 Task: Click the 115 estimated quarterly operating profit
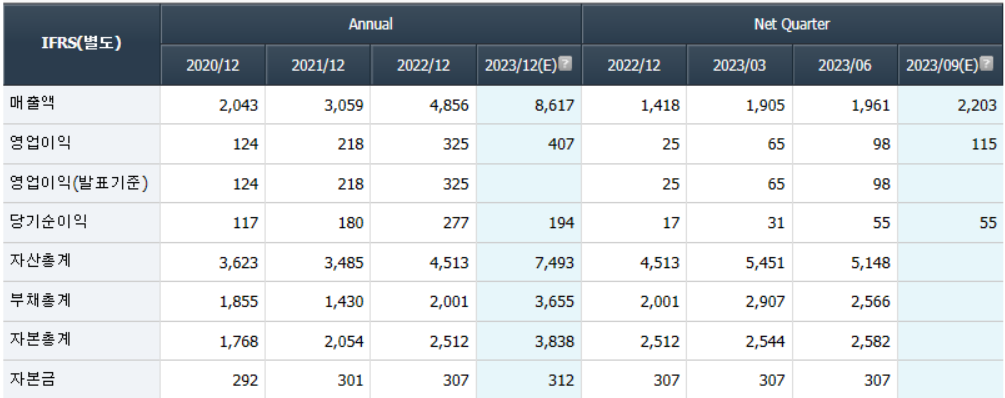(984, 144)
